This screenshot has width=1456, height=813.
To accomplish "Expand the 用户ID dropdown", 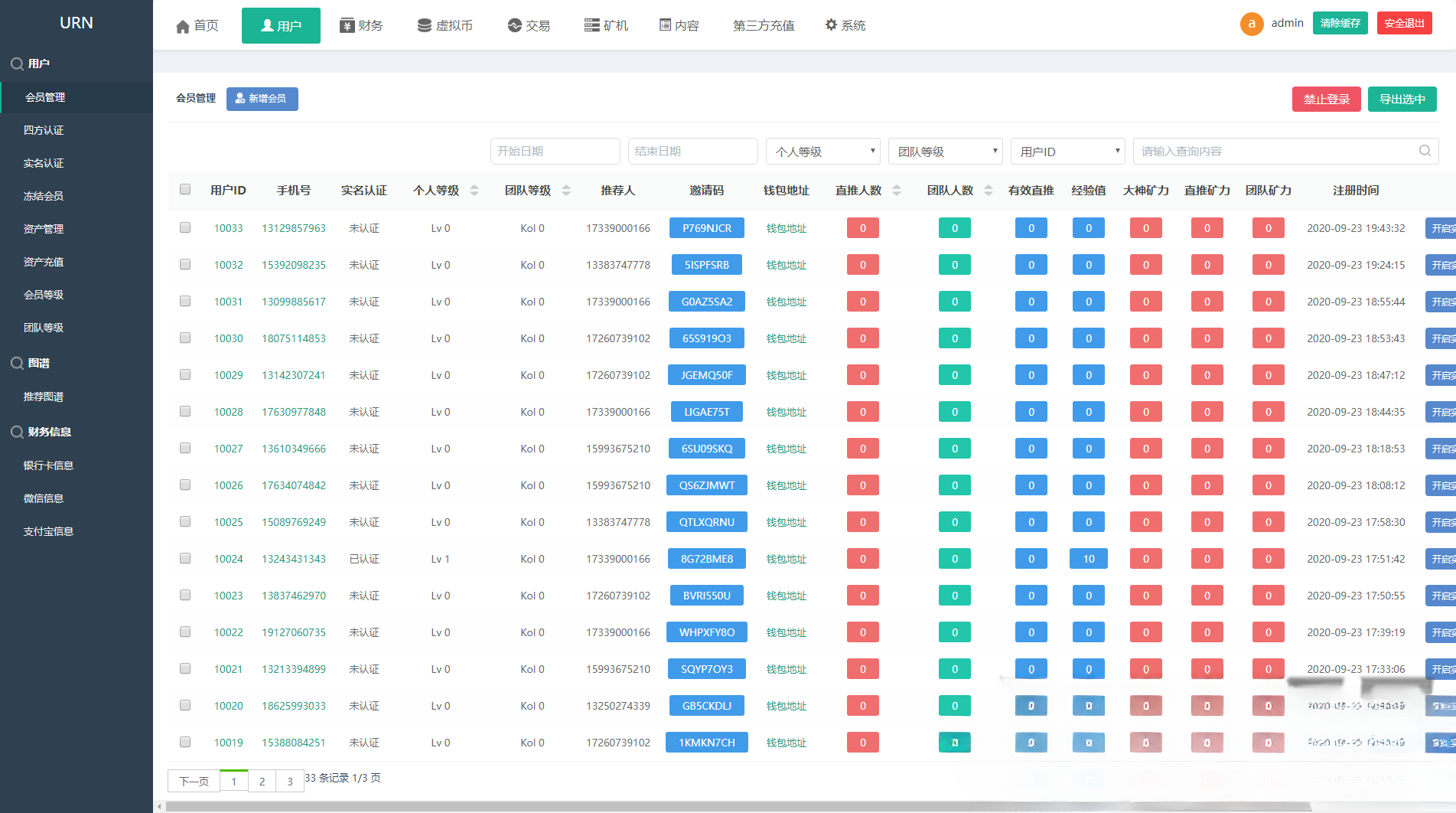I will click(1067, 151).
